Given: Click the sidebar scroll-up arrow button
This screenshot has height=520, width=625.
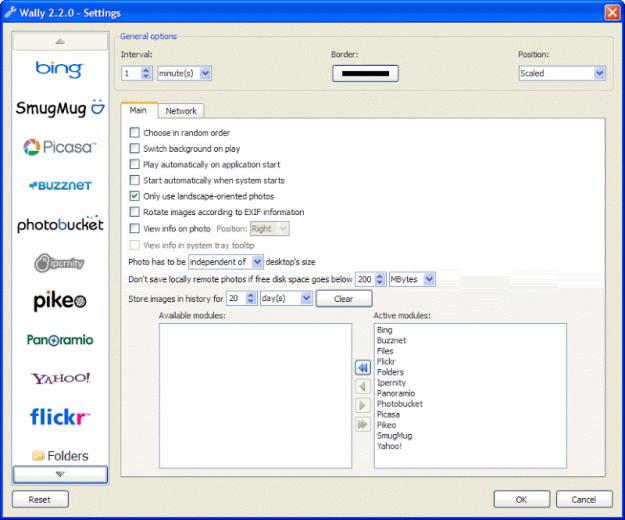Looking at the screenshot, I should point(60,41).
